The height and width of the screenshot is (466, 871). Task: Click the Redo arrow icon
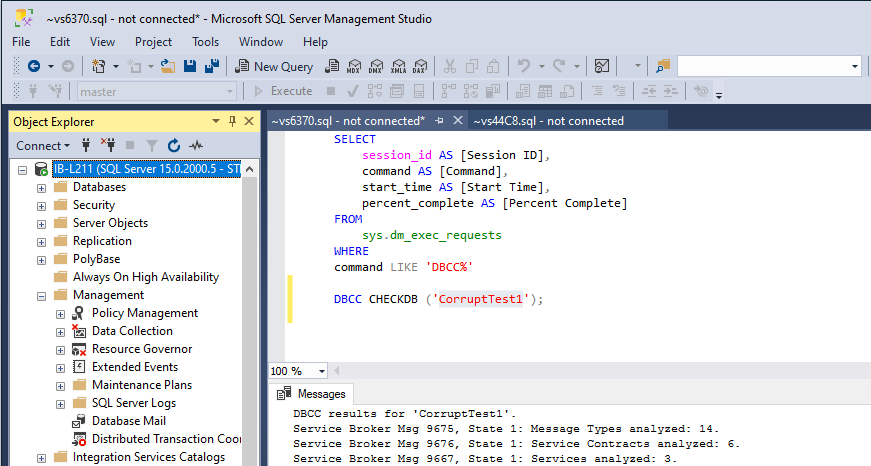click(x=559, y=67)
